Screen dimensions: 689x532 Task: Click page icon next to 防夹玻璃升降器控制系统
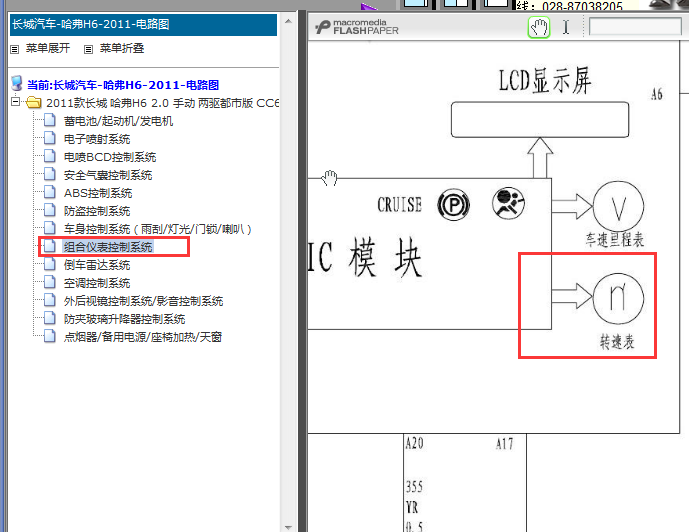click(50, 318)
